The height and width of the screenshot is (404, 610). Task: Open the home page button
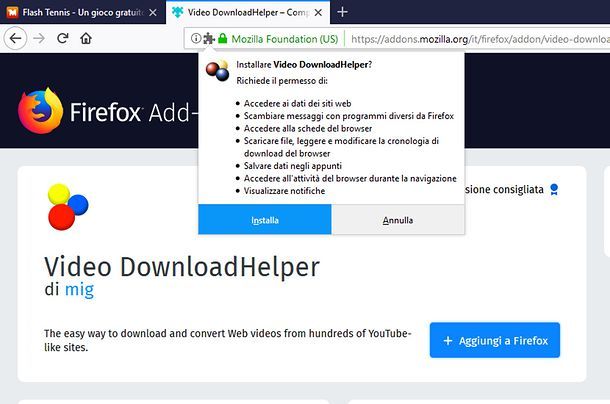[86, 39]
